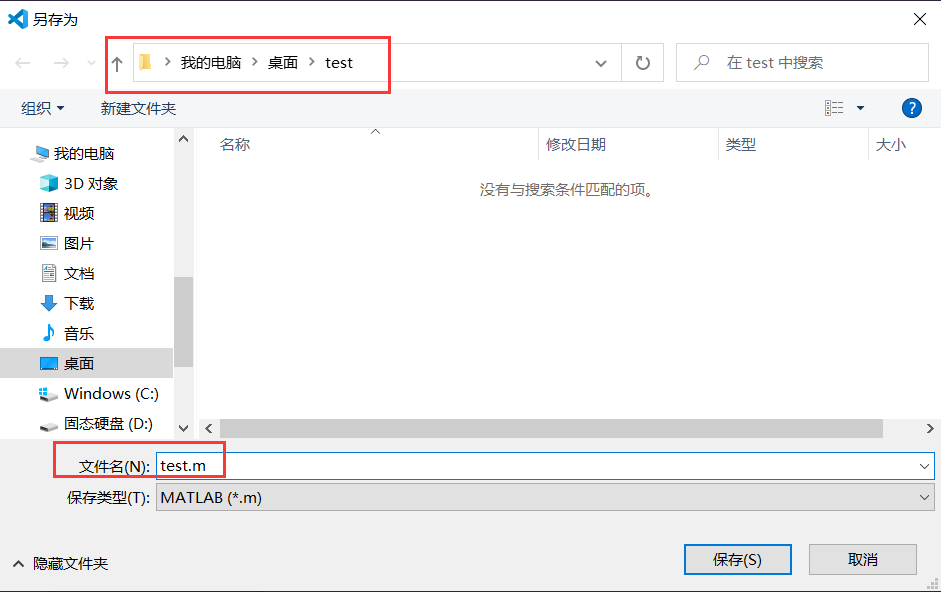Click horizontal scroll right arrow
The height and width of the screenshot is (592, 941).
930,428
